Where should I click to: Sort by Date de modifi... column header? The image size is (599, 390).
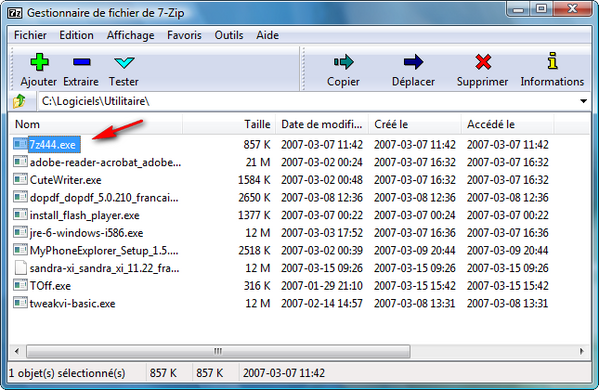point(322,124)
